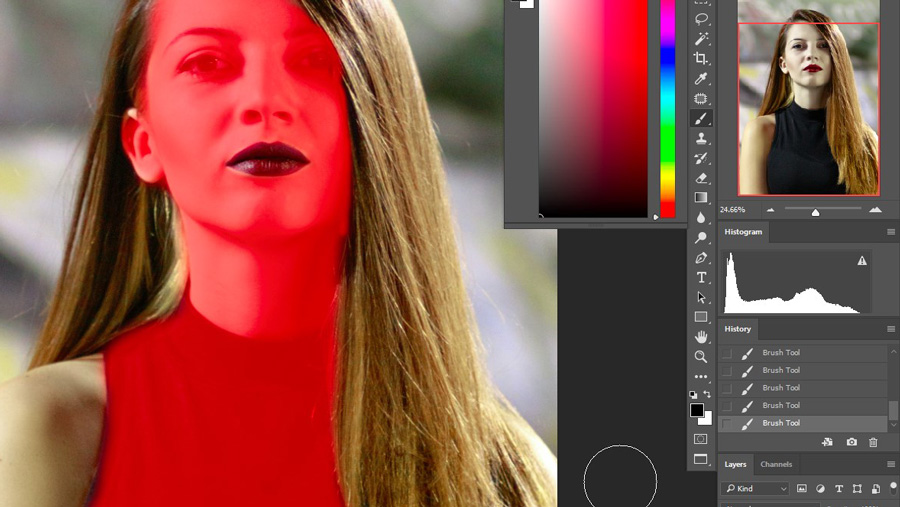Filter layers for smart objects
This screenshot has width=900, height=507.
click(875, 489)
